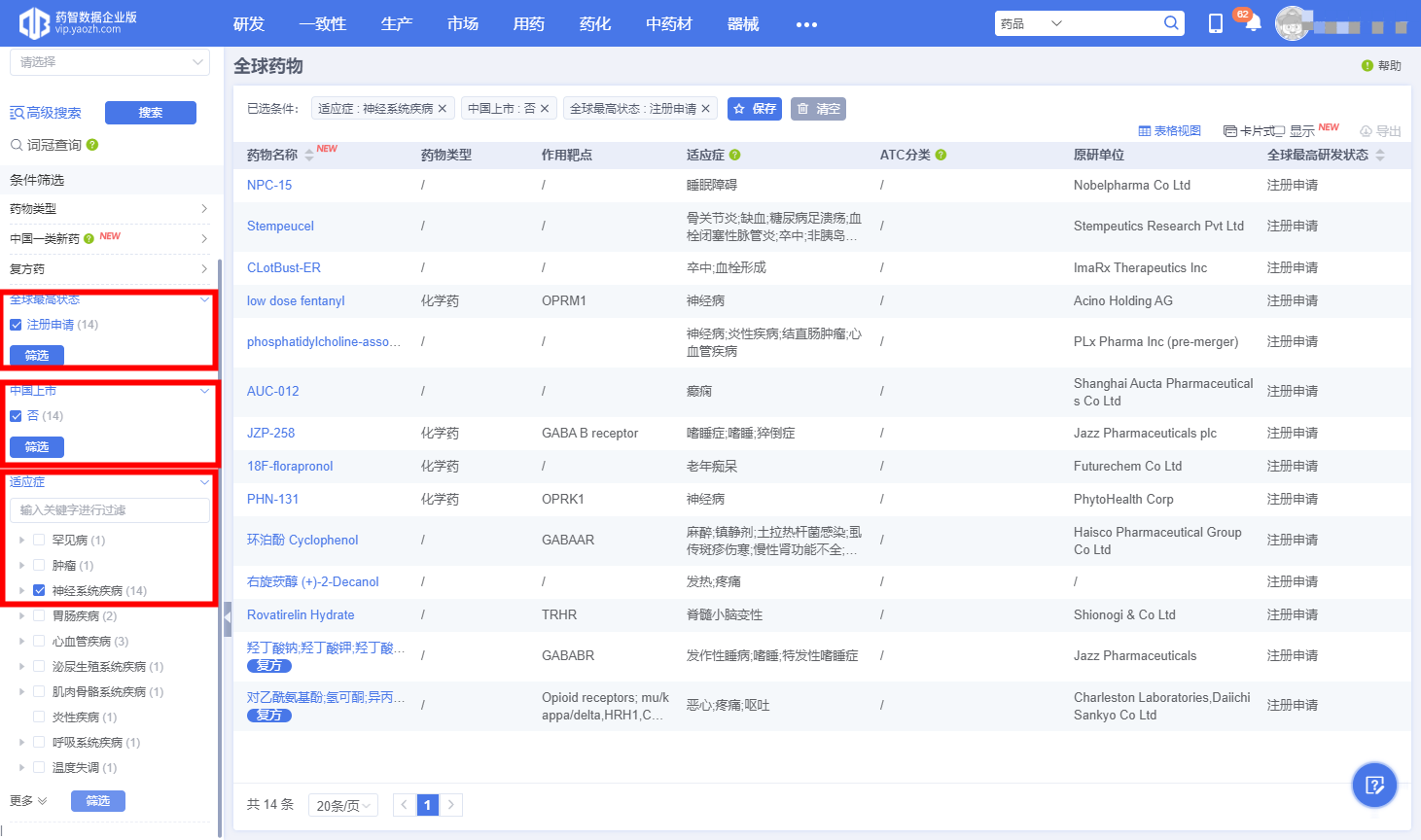Uncheck the 否 (14) checkbox
Viewport: 1421px width, 840px height.
click(x=16, y=416)
